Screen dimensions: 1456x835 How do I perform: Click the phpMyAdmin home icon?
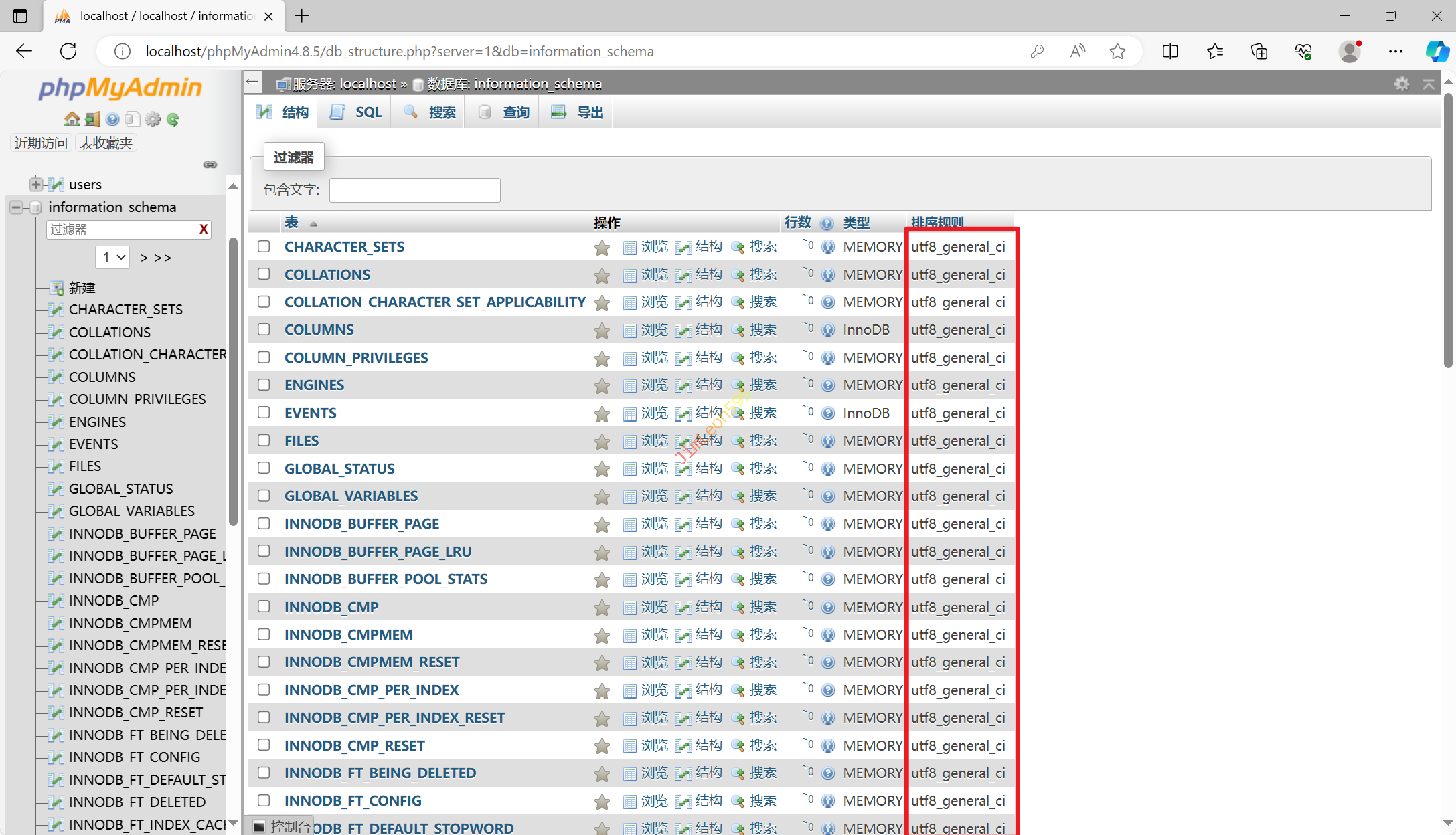coord(72,119)
